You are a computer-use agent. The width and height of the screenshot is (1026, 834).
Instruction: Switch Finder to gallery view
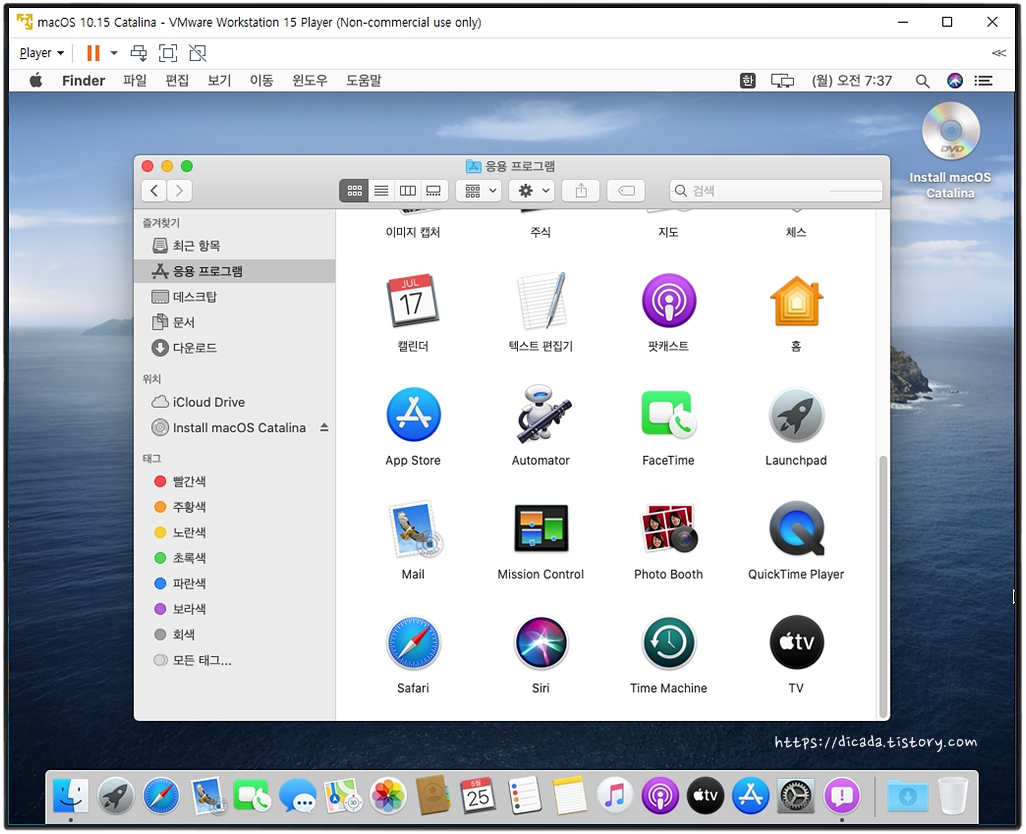[x=434, y=191]
